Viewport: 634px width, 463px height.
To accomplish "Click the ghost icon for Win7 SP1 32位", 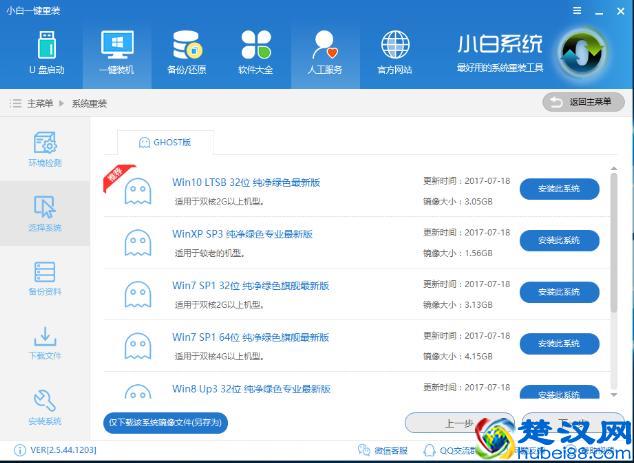I will (138, 294).
